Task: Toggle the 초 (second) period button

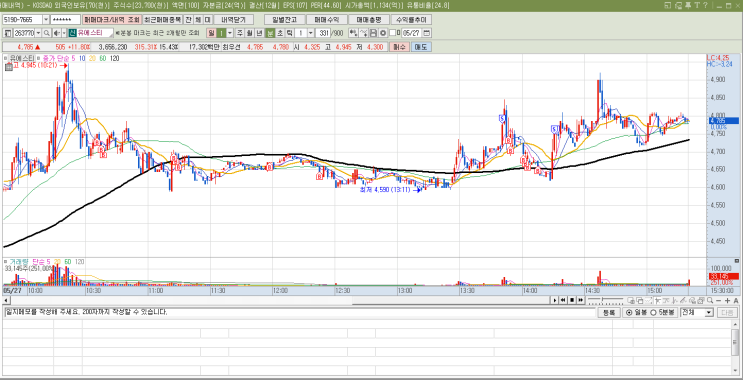Action: [279, 33]
